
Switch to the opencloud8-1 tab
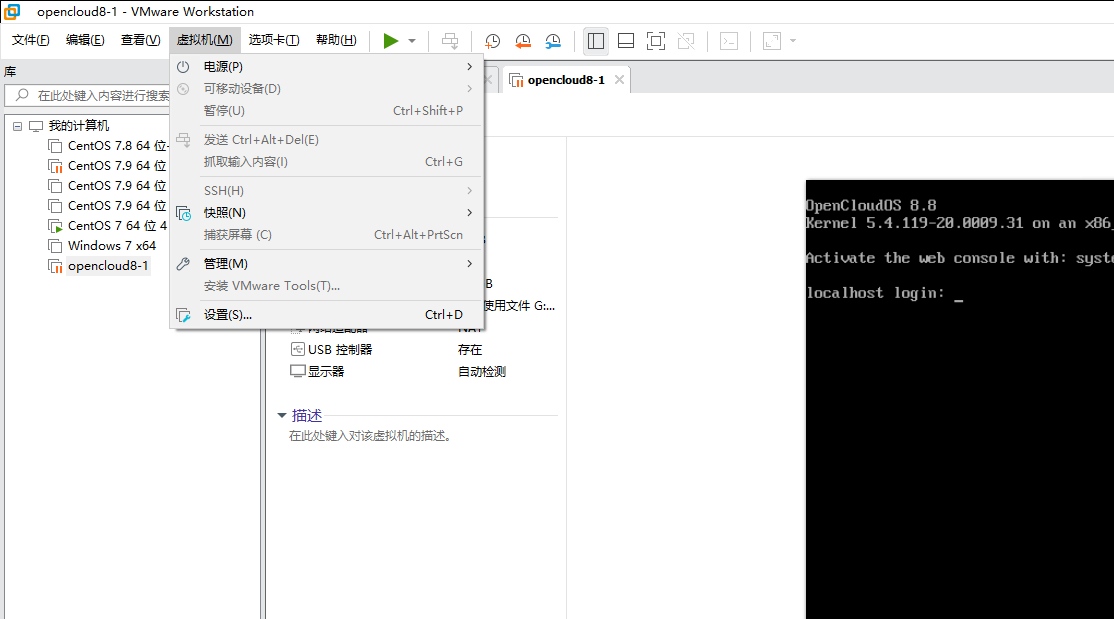click(566, 80)
